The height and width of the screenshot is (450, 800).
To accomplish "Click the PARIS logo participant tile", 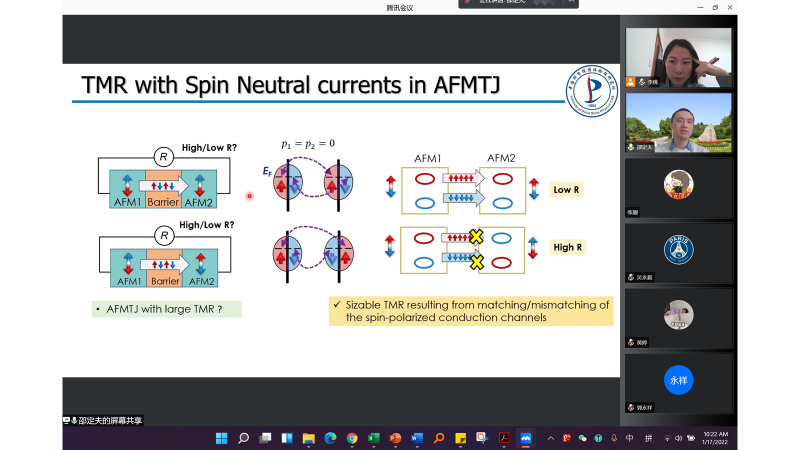I will [x=679, y=249].
